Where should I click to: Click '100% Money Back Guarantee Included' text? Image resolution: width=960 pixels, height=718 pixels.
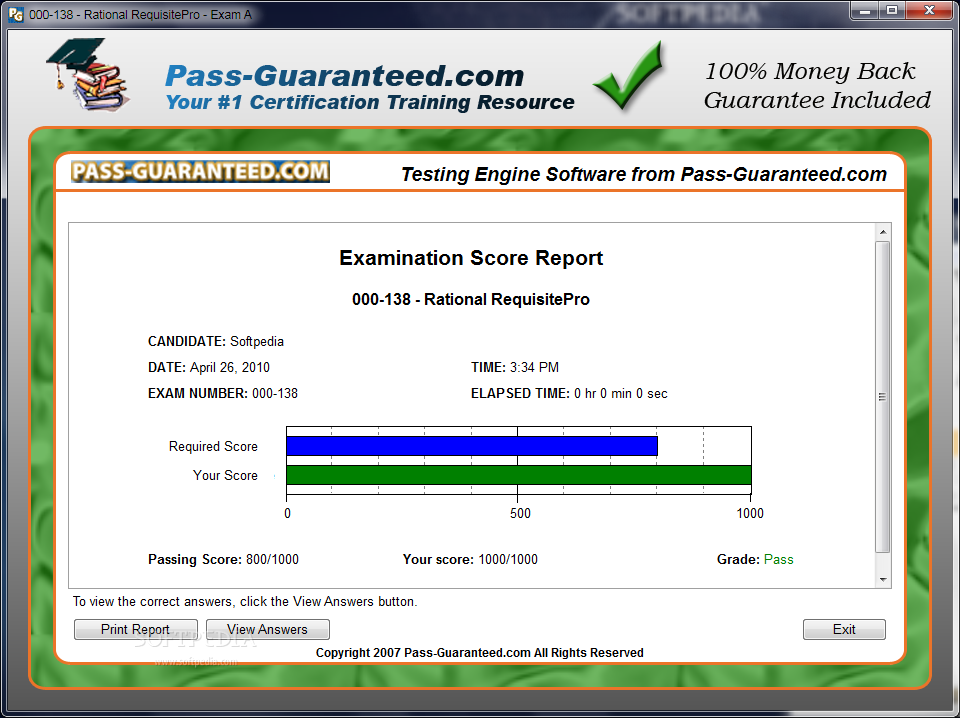tap(817, 86)
